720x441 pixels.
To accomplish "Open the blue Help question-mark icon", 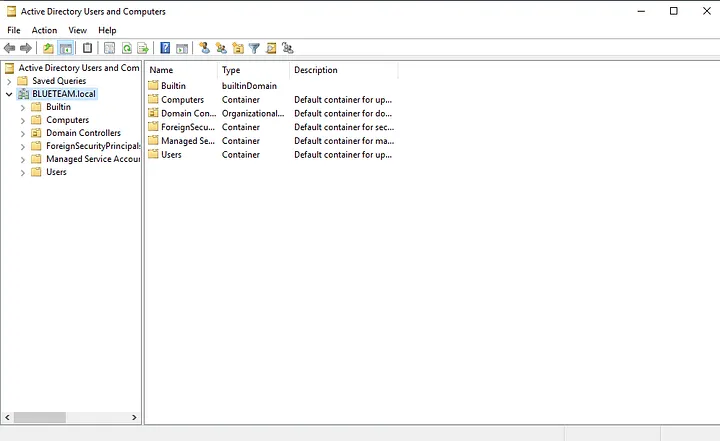I will point(165,48).
